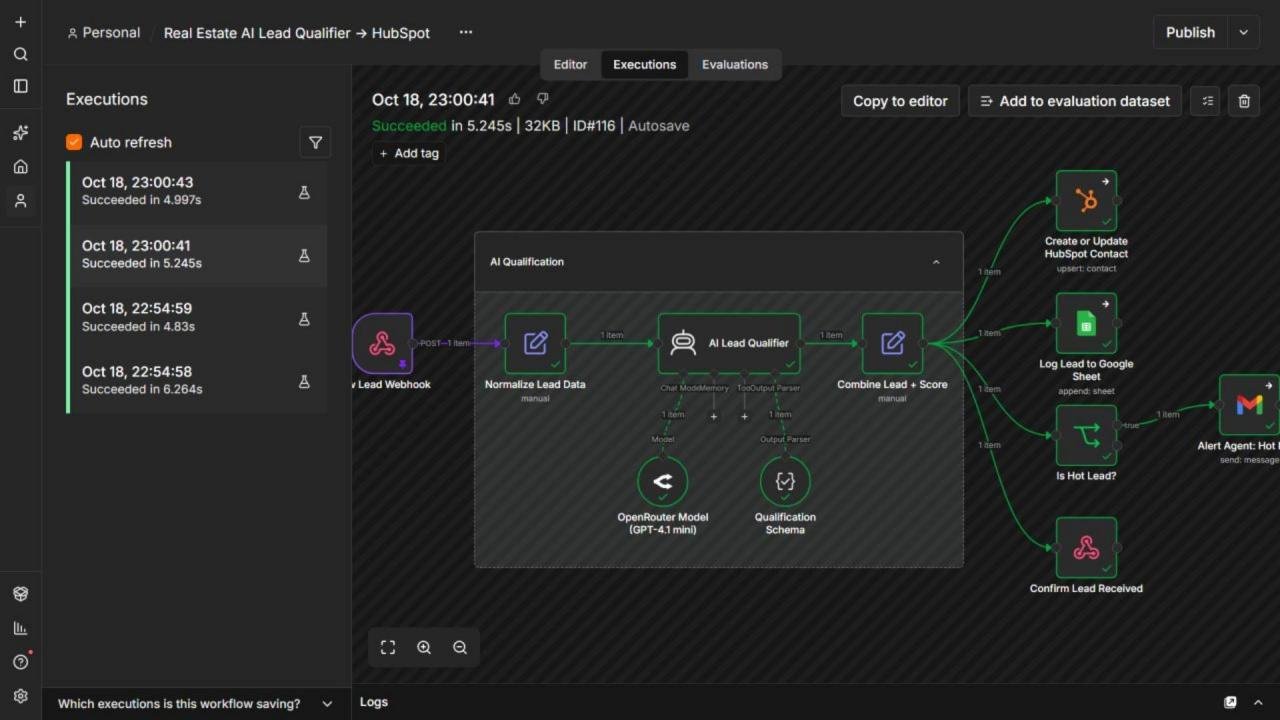Zoom out on the canvas
Image resolution: width=1280 pixels, height=720 pixels.
click(460, 647)
